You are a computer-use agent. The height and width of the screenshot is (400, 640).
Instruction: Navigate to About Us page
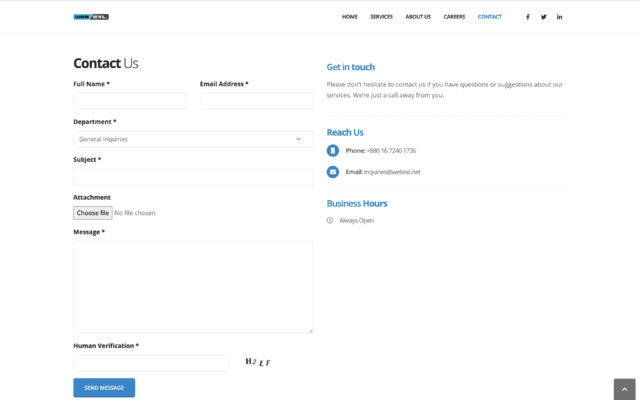click(418, 17)
